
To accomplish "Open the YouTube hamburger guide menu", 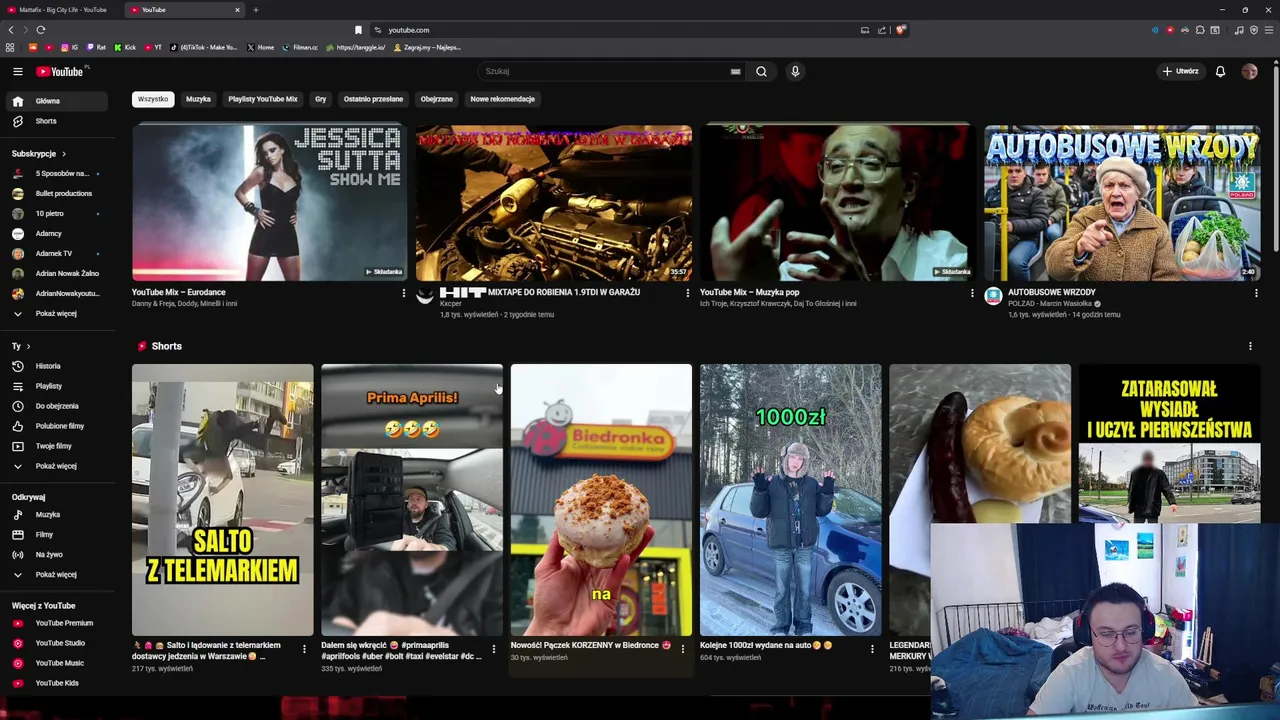I will point(17,71).
